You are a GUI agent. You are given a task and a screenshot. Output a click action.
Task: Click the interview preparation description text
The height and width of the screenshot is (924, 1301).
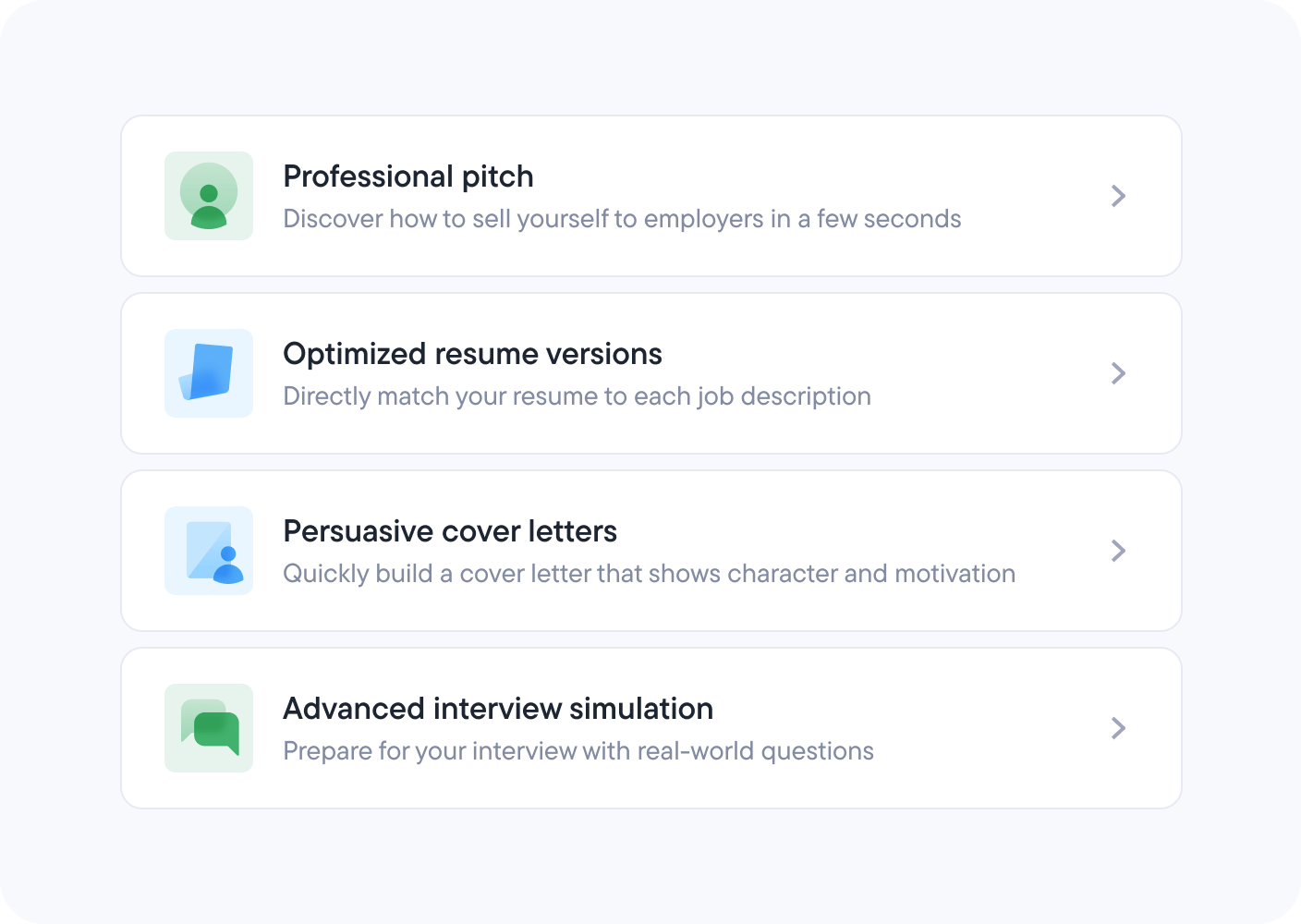point(578,750)
